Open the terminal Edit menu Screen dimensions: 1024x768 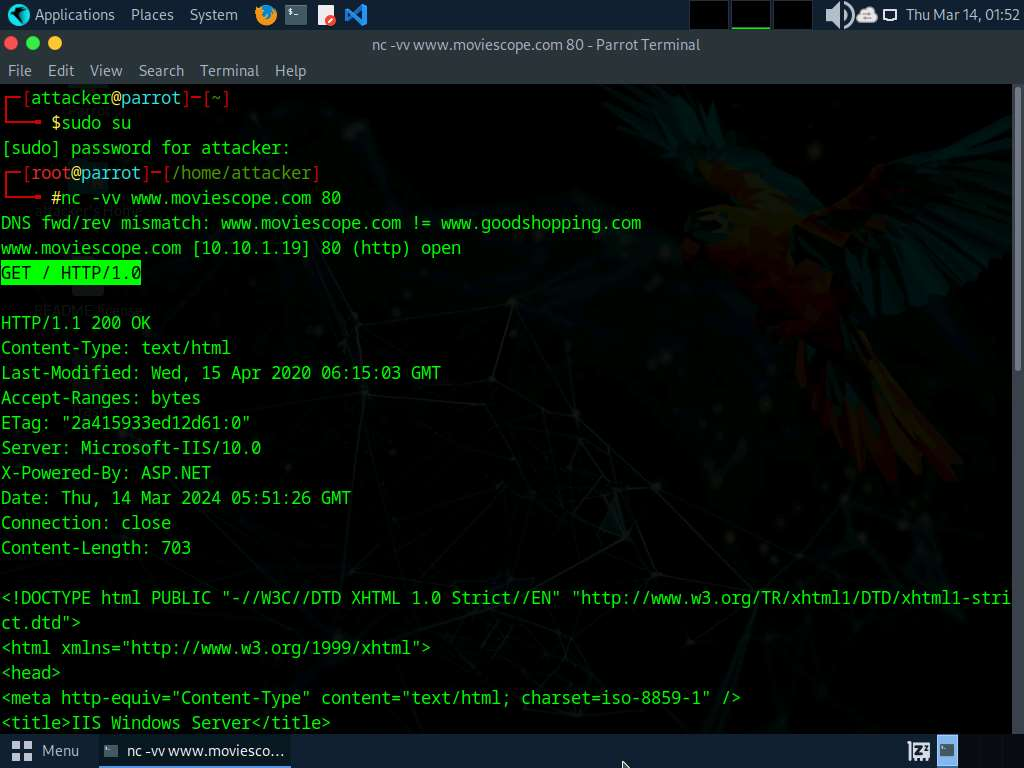[61, 71]
